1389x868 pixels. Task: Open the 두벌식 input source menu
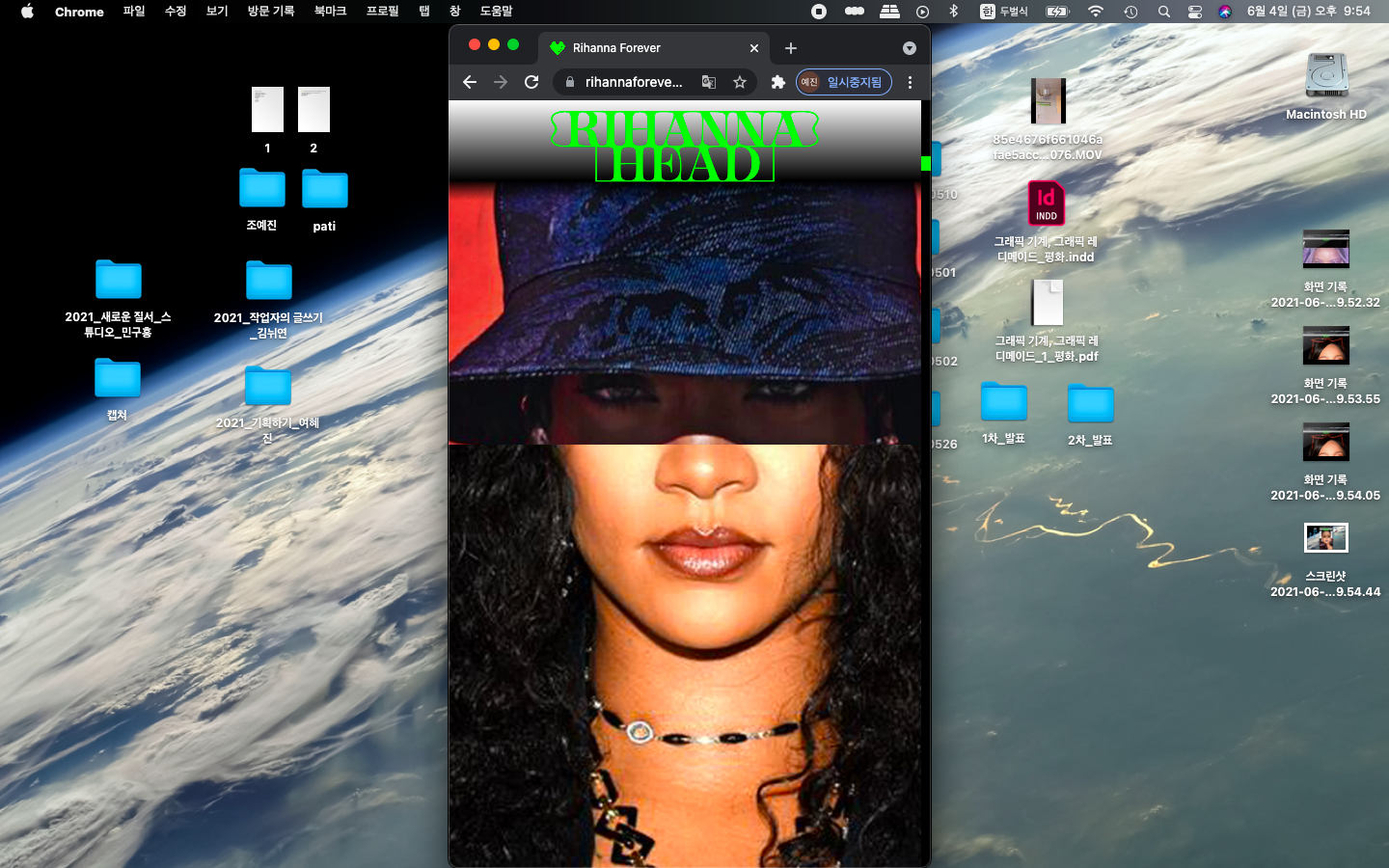coord(1004,12)
